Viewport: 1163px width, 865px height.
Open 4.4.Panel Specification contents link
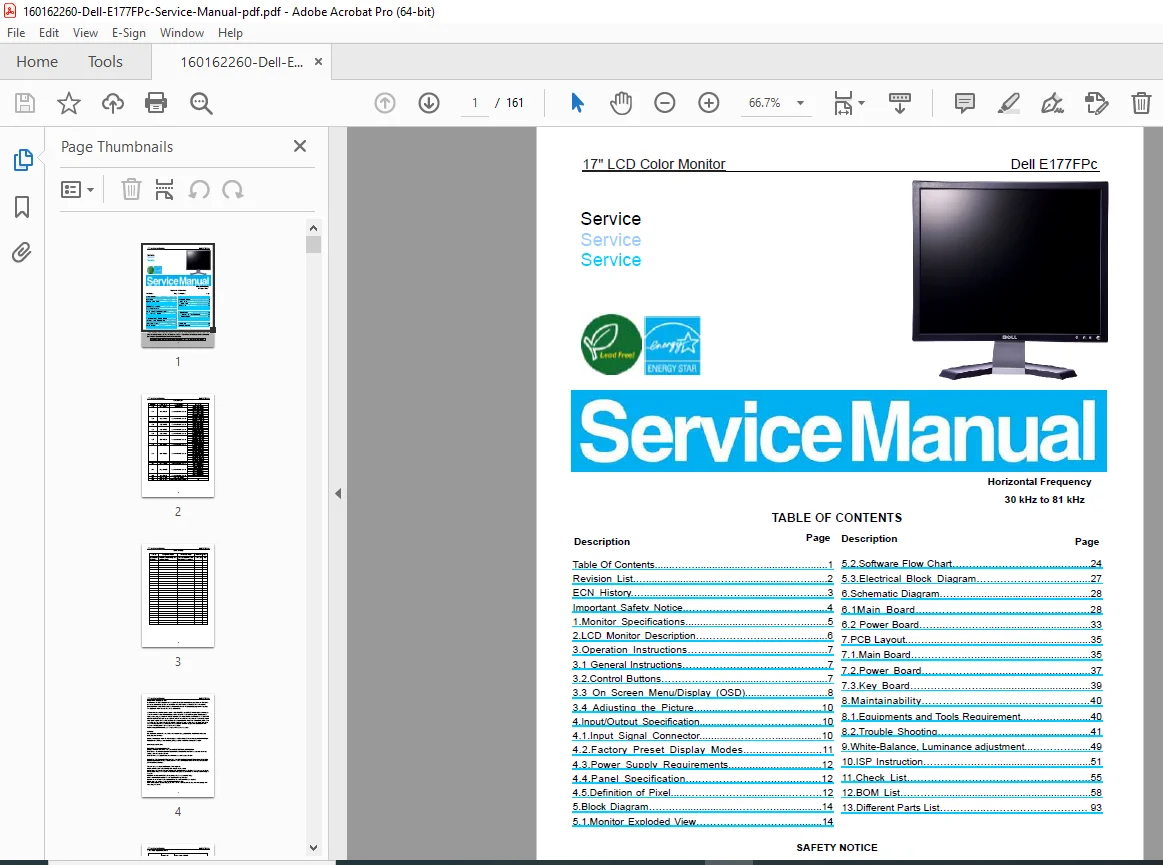click(702, 778)
